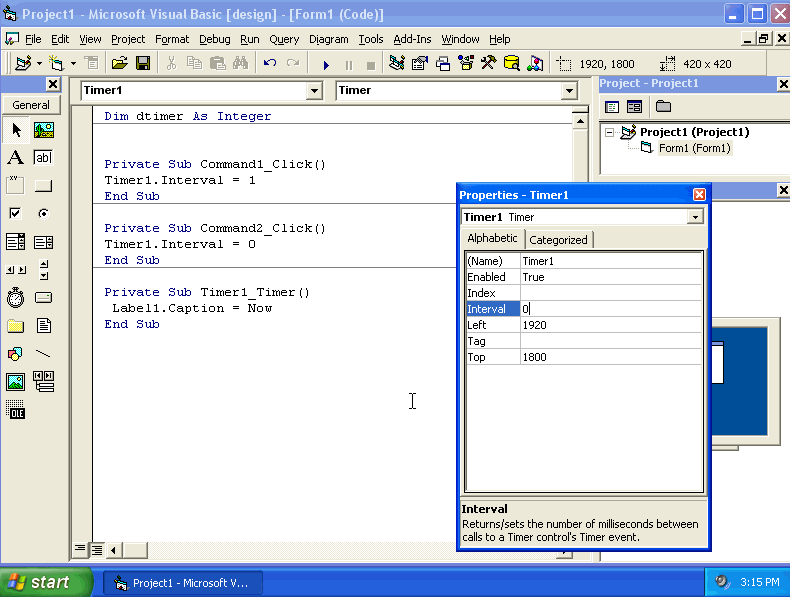Switch to the Categorized properties tab

pos(558,240)
